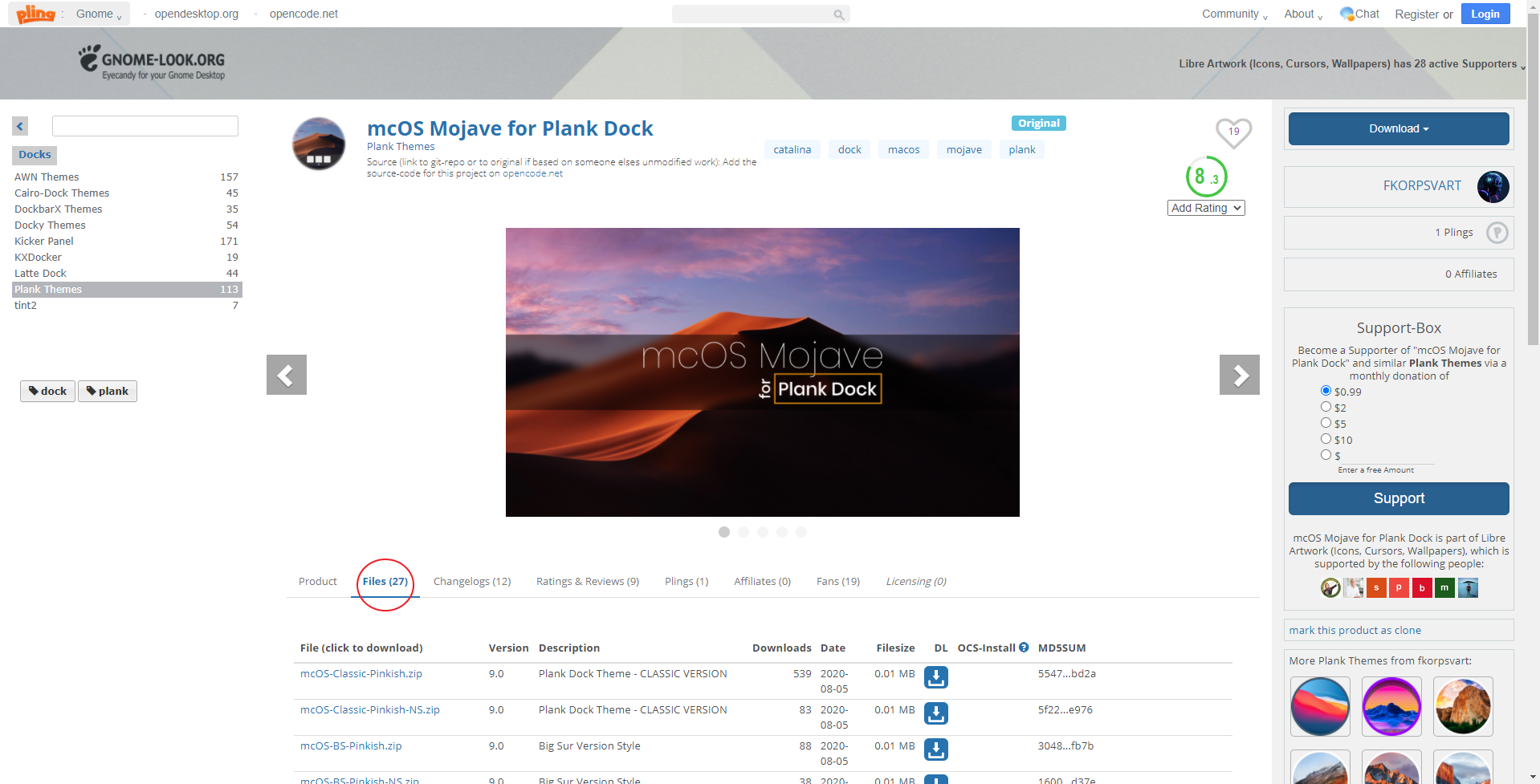Click the light red 'p' supporter avatar
1540x784 pixels.
(x=1399, y=588)
